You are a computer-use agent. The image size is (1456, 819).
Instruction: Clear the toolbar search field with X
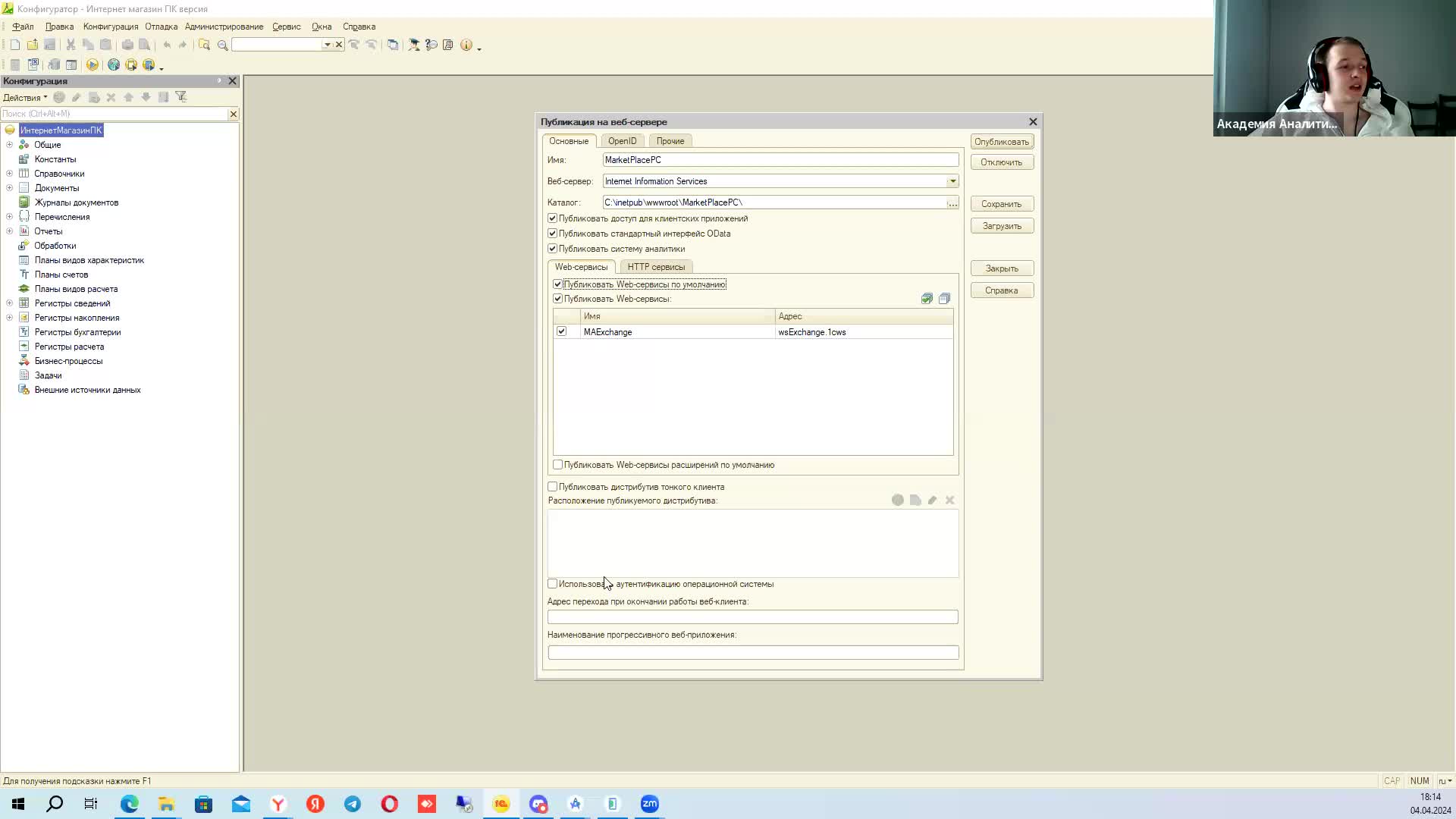(339, 45)
